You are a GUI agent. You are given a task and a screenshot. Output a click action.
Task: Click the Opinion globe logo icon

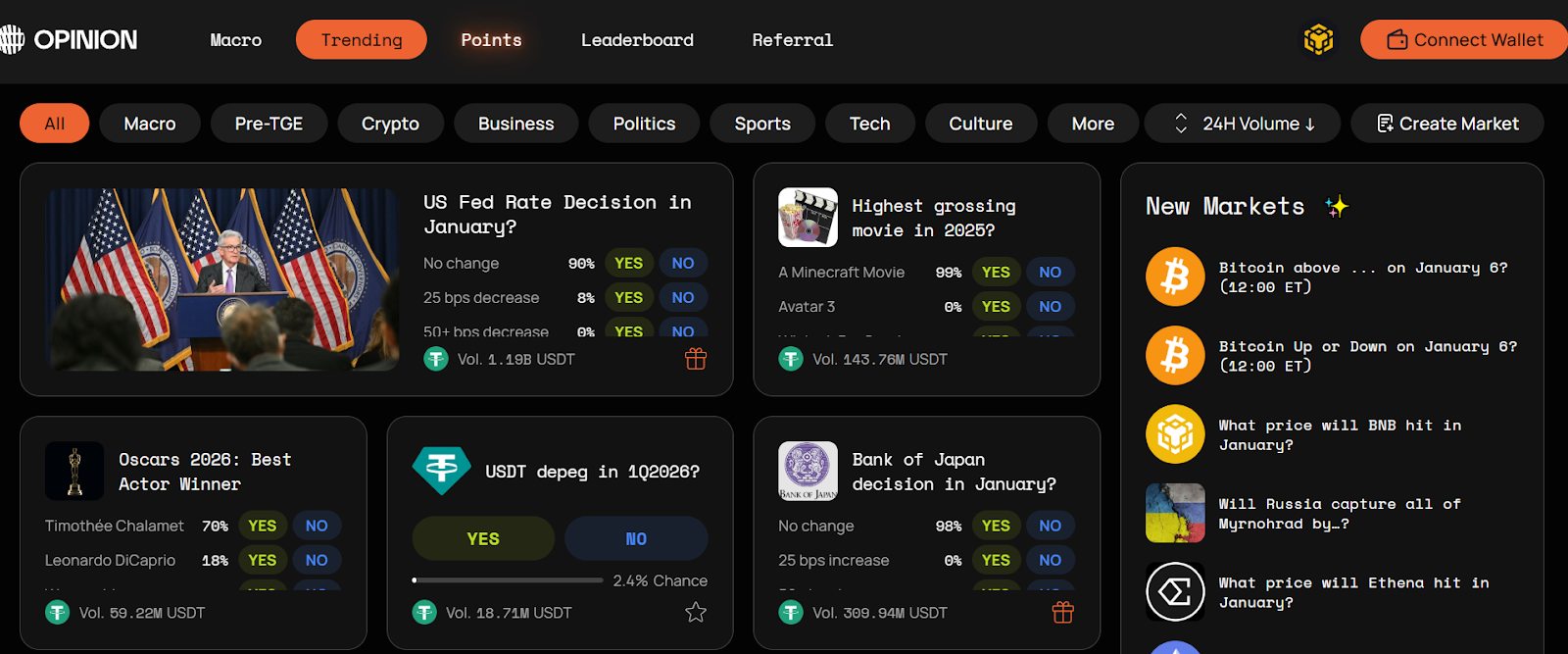12,39
